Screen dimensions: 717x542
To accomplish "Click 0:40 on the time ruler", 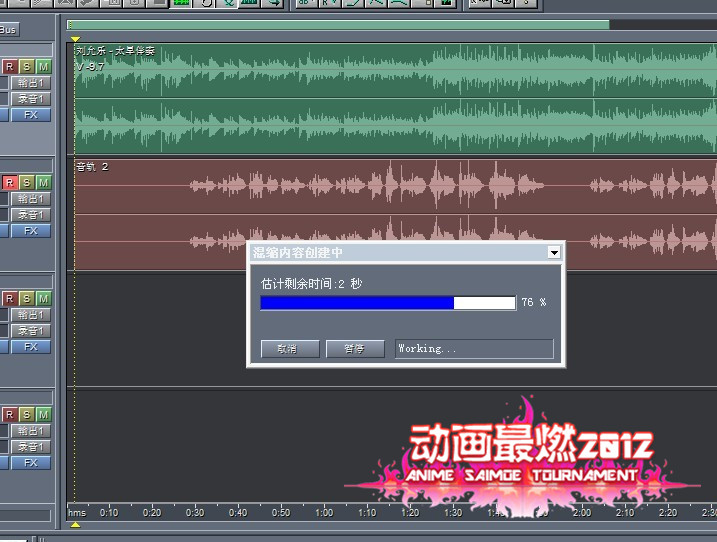I will tap(238, 513).
